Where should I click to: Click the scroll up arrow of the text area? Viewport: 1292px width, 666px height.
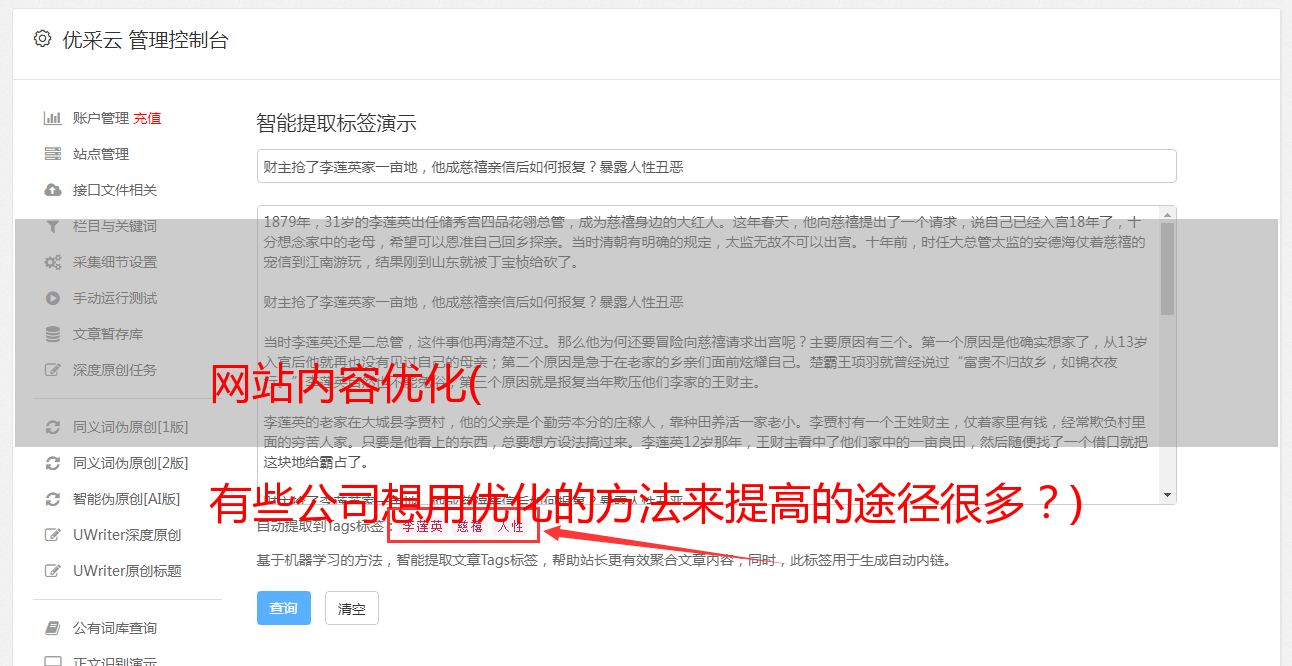click(1168, 215)
